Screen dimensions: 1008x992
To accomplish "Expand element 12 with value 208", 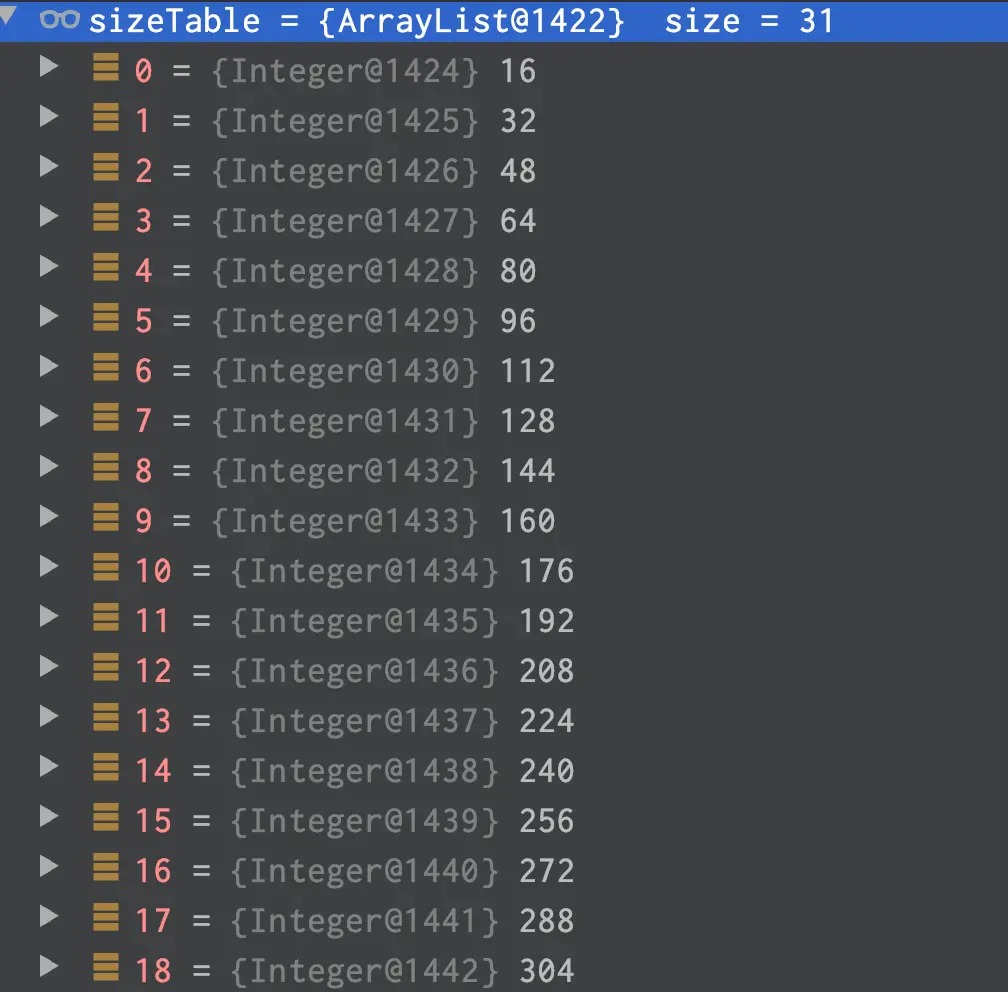I will pyautogui.click(x=49, y=666).
